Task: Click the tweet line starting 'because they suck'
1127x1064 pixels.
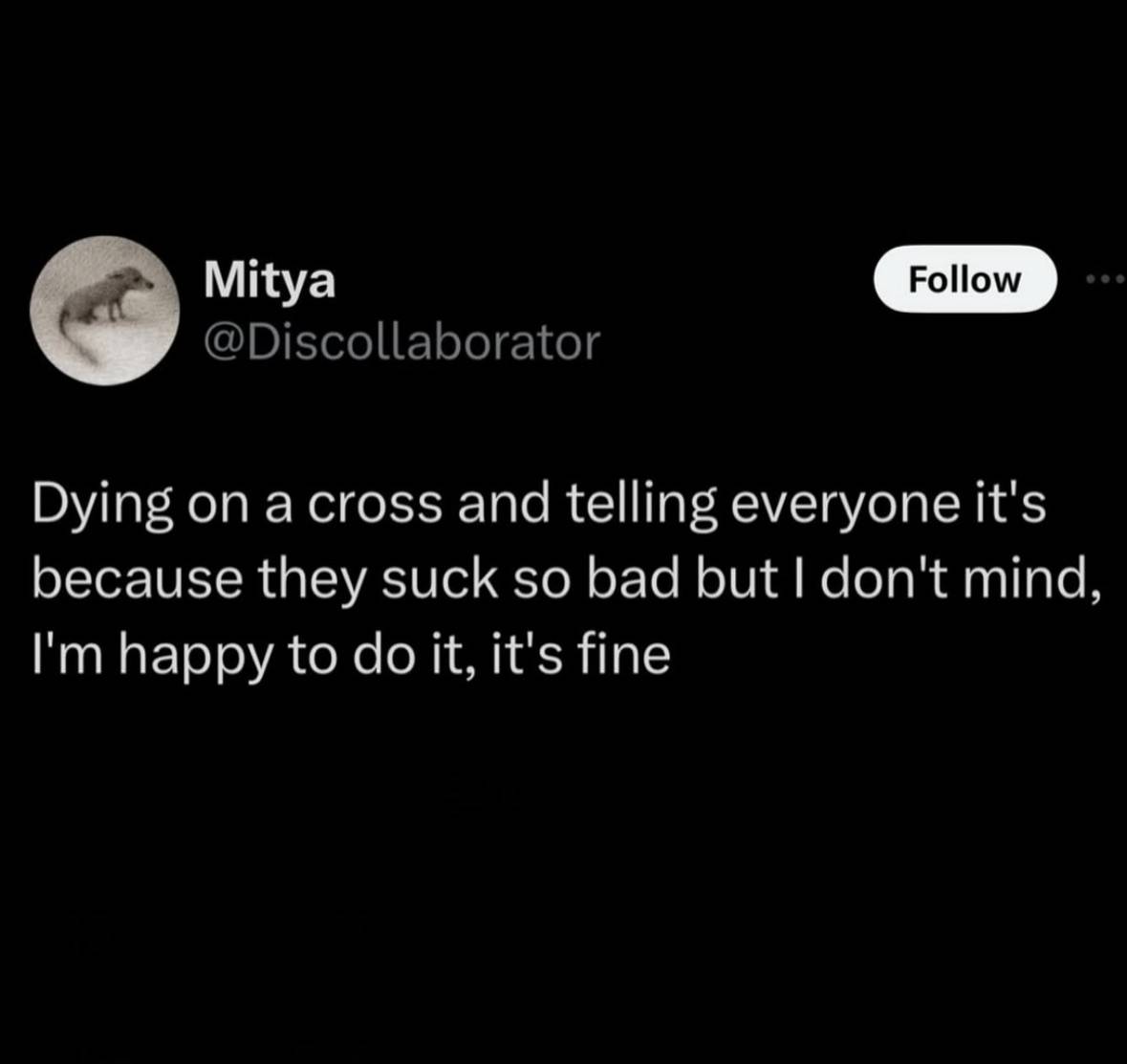Action: 567,580
